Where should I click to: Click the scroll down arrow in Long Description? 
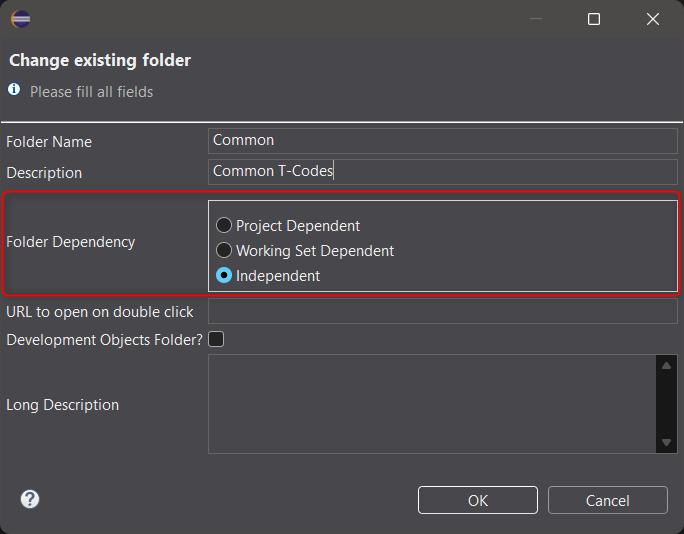pyautogui.click(x=666, y=442)
